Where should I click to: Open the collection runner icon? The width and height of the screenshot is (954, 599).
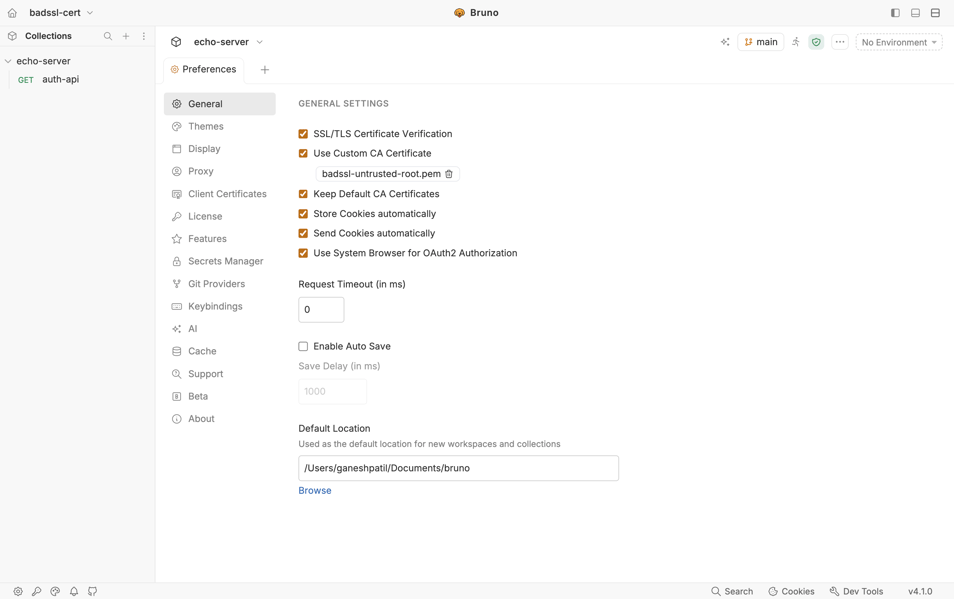(x=795, y=42)
